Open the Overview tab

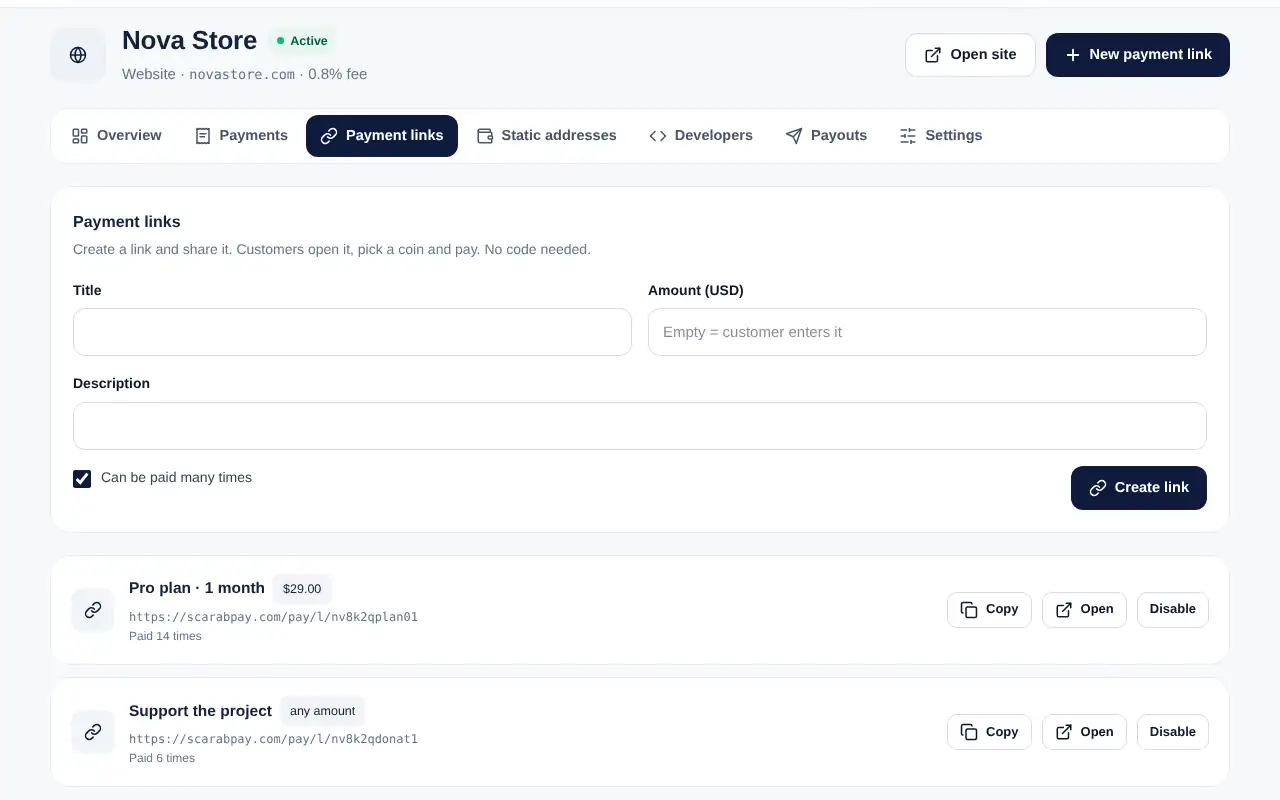pyautogui.click(x=117, y=136)
